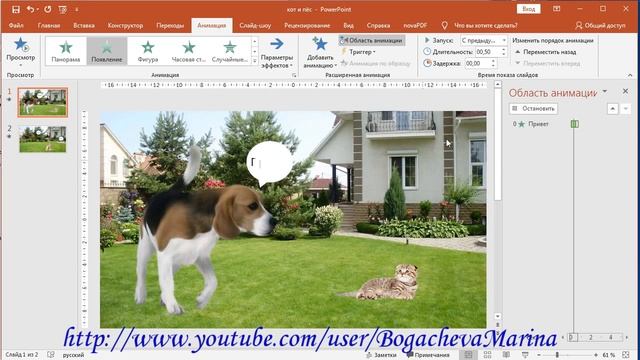Switch to the Вставка tab
Image resolution: width=640 pixels, height=360 pixels.
(x=84, y=25)
